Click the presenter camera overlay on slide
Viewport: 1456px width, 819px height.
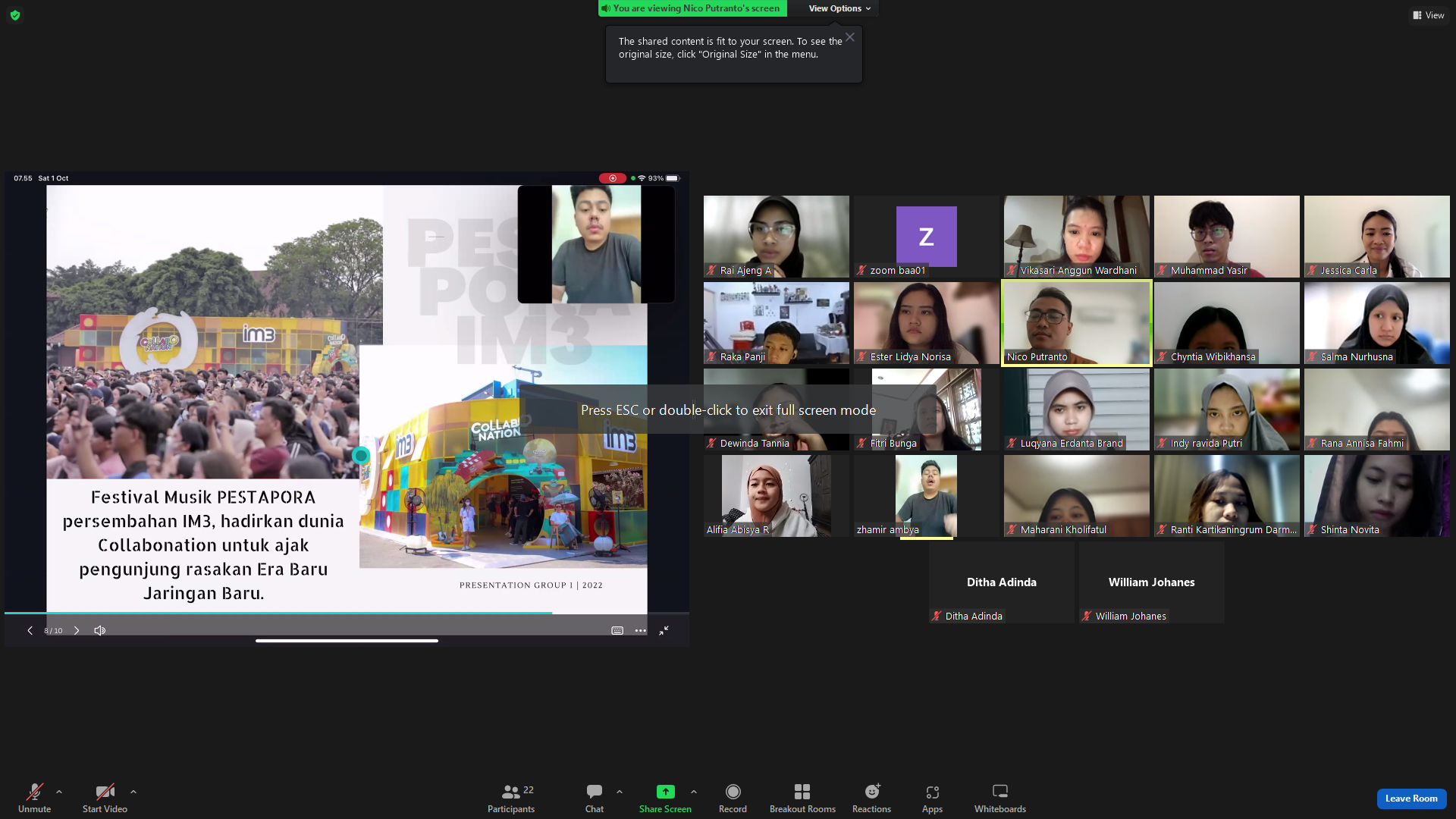click(x=596, y=244)
